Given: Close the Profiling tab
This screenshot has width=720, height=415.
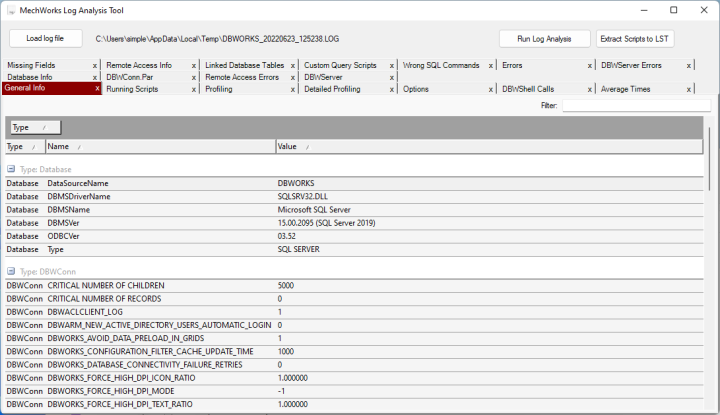Looking at the screenshot, I should pyautogui.click(x=293, y=90).
